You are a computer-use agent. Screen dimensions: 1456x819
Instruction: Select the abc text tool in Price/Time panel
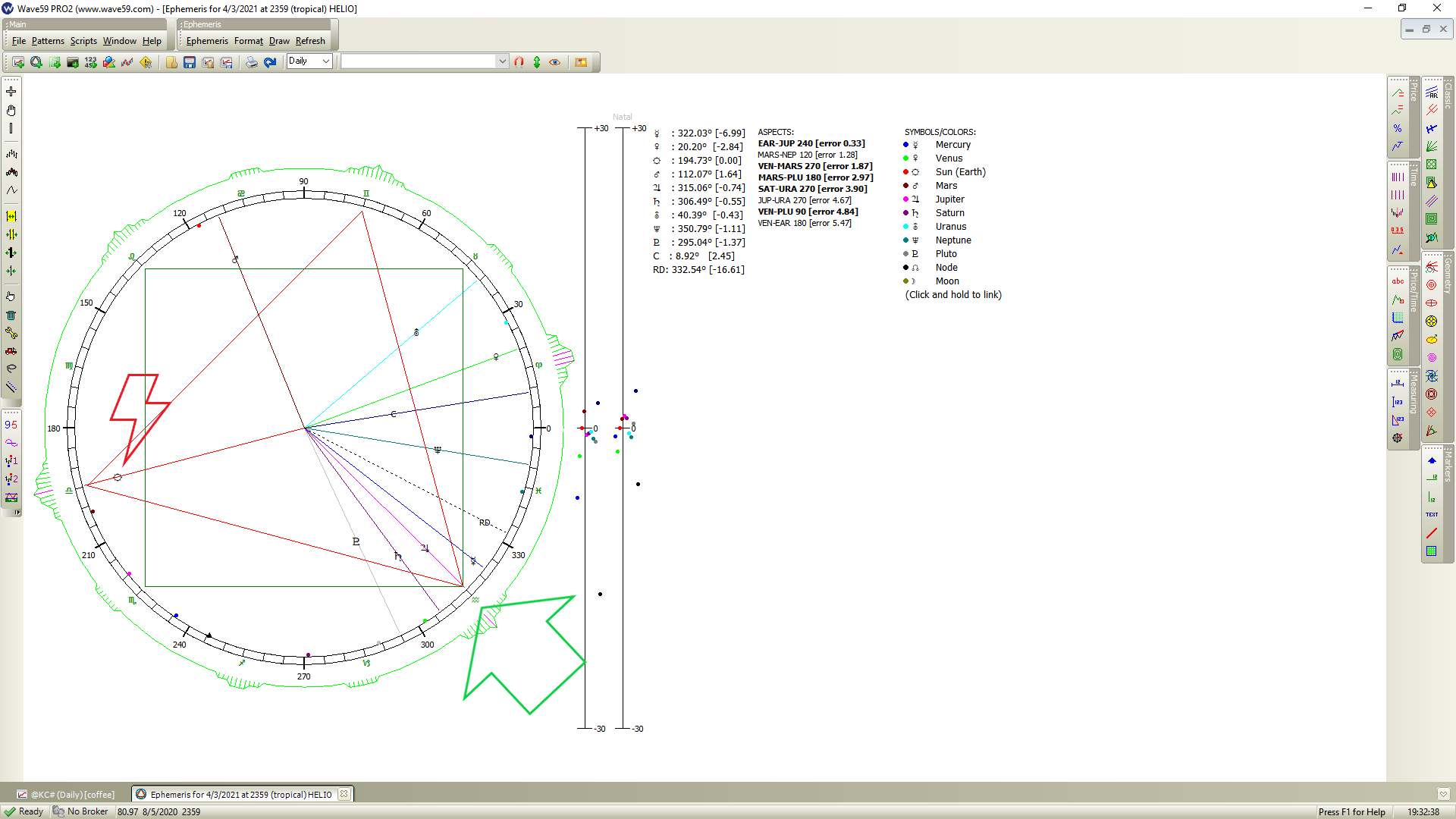[x=1398, y=281]
